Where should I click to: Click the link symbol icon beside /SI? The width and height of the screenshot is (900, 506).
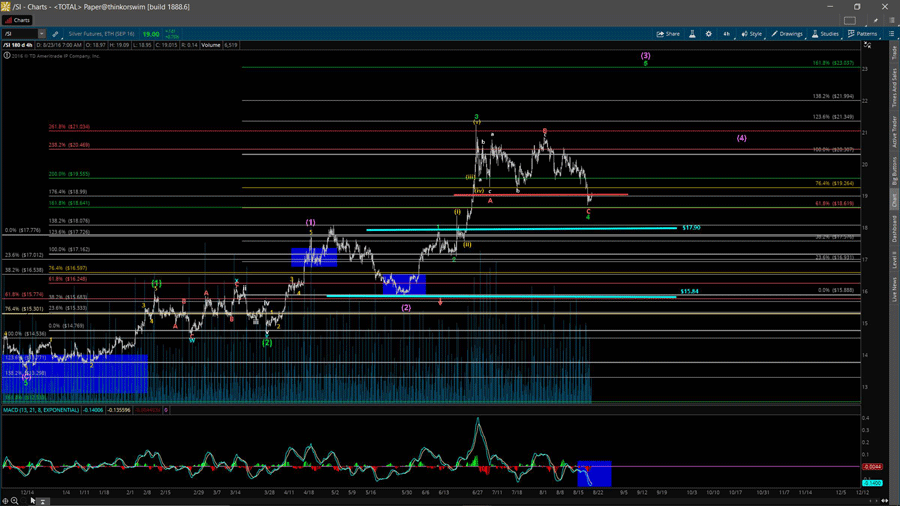(x=55, y=34)
